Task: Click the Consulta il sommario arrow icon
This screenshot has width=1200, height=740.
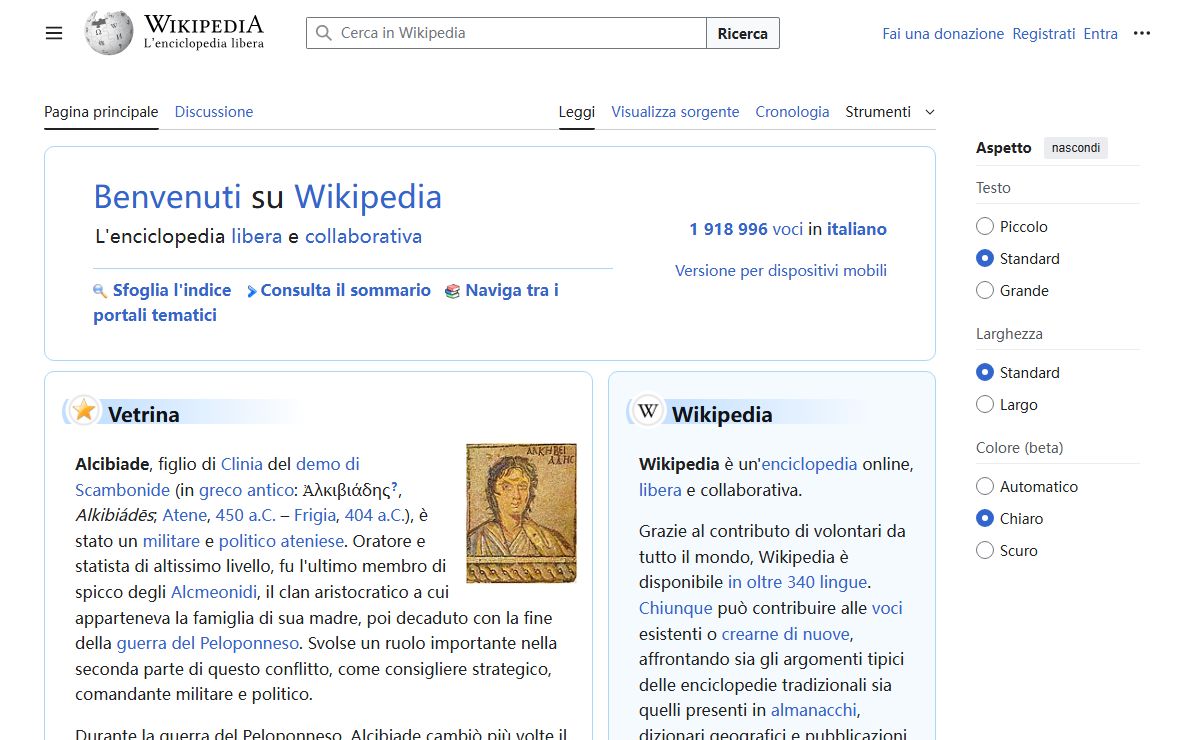Action: tap(252, 291)
